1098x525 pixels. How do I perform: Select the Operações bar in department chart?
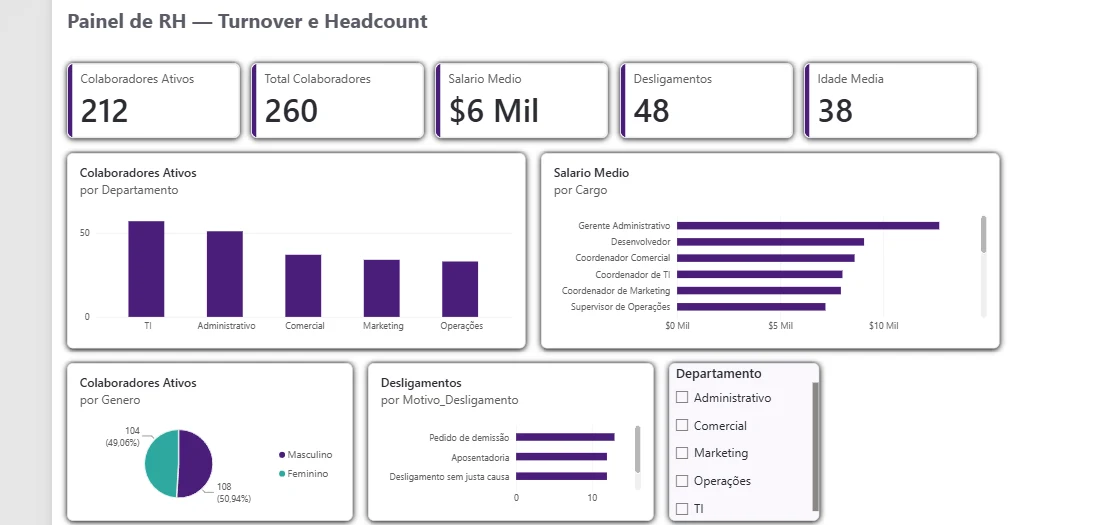(x=460, y=289)
